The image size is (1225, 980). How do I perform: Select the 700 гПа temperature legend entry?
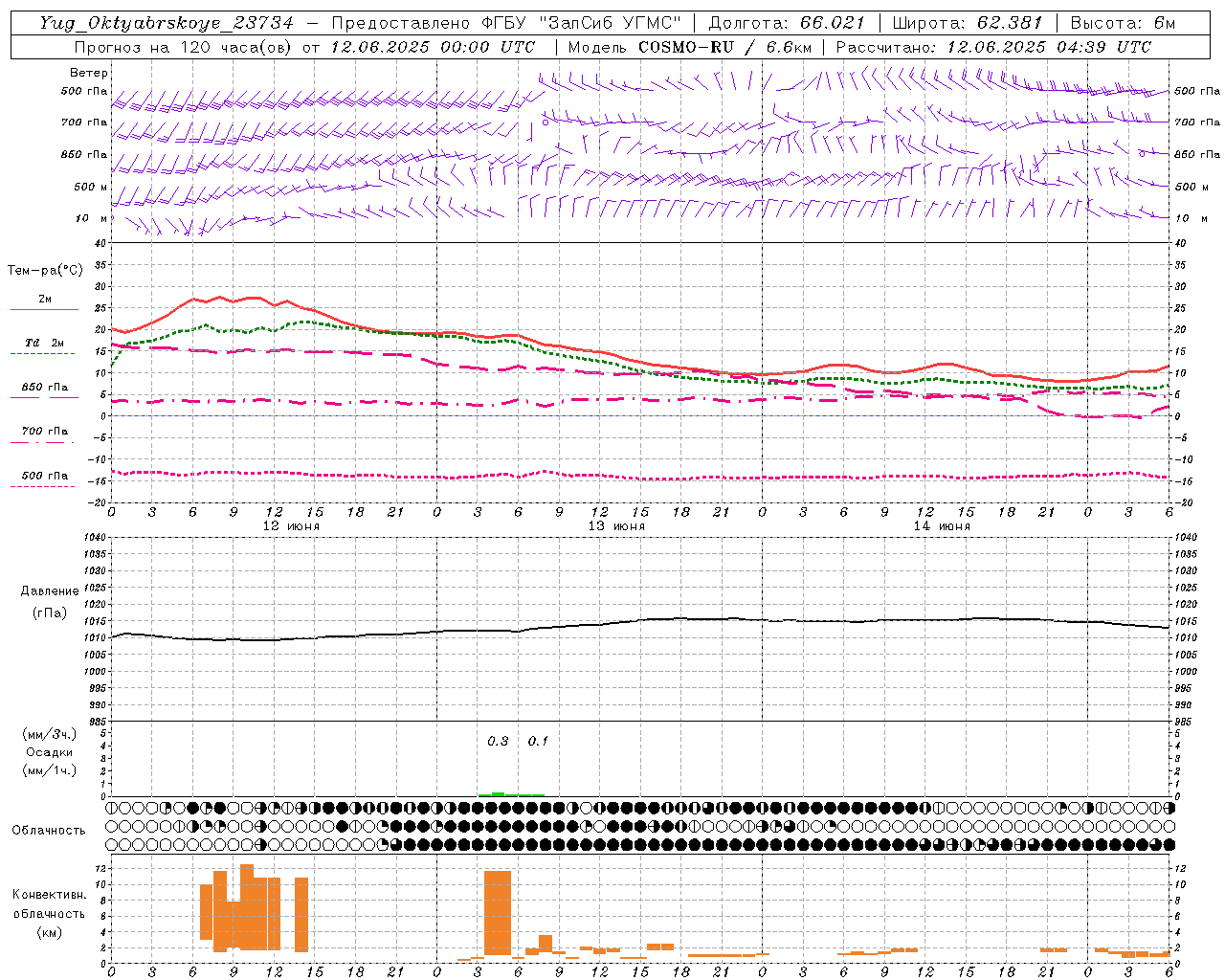click(x=45, y=432)
